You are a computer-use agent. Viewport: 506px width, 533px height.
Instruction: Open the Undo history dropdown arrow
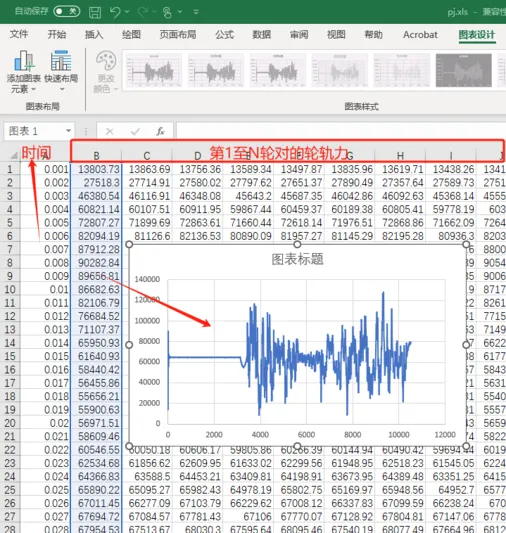[127, 12]
